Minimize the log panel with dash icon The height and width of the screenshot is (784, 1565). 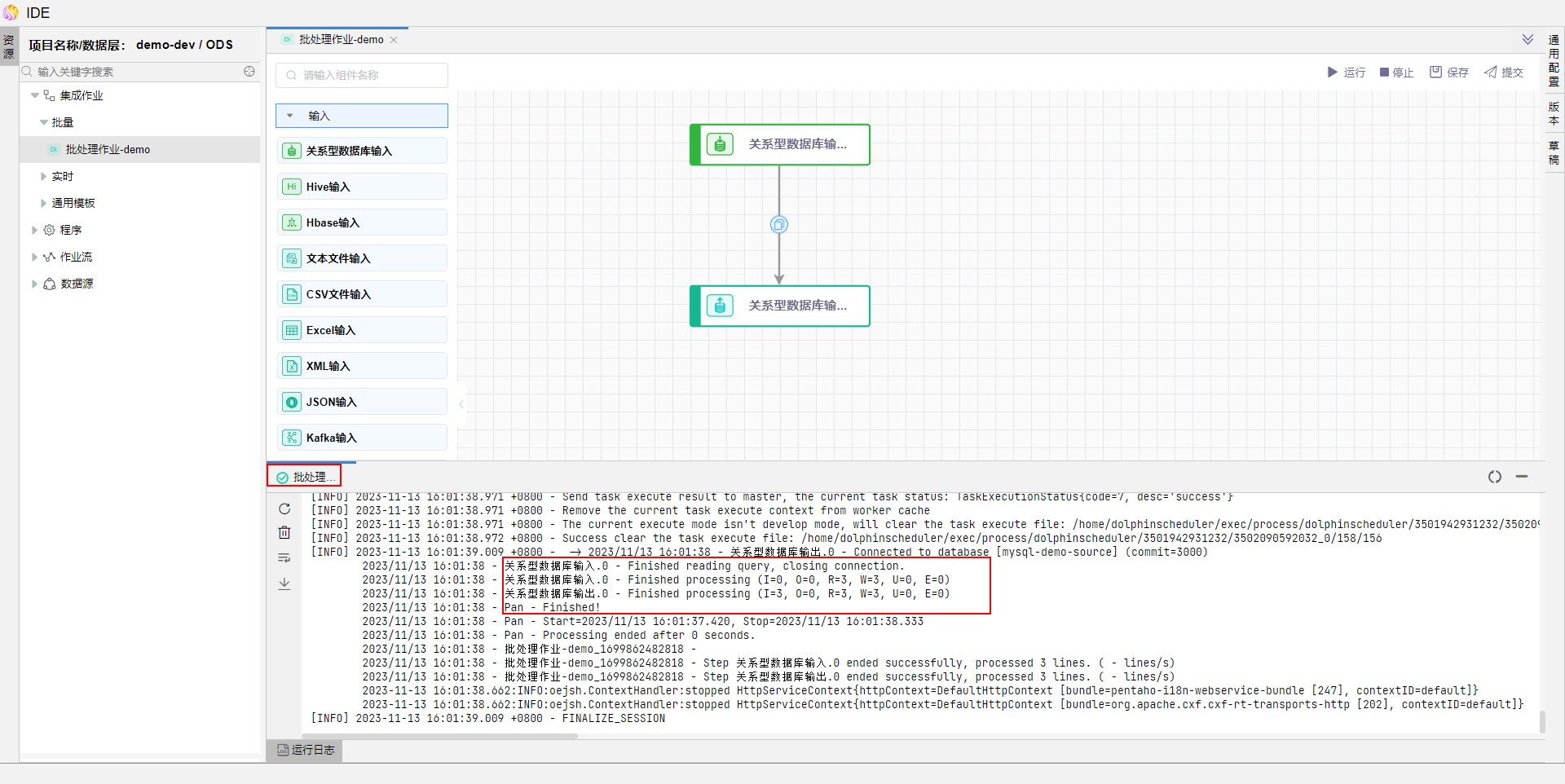click(x=1521, y=477)
